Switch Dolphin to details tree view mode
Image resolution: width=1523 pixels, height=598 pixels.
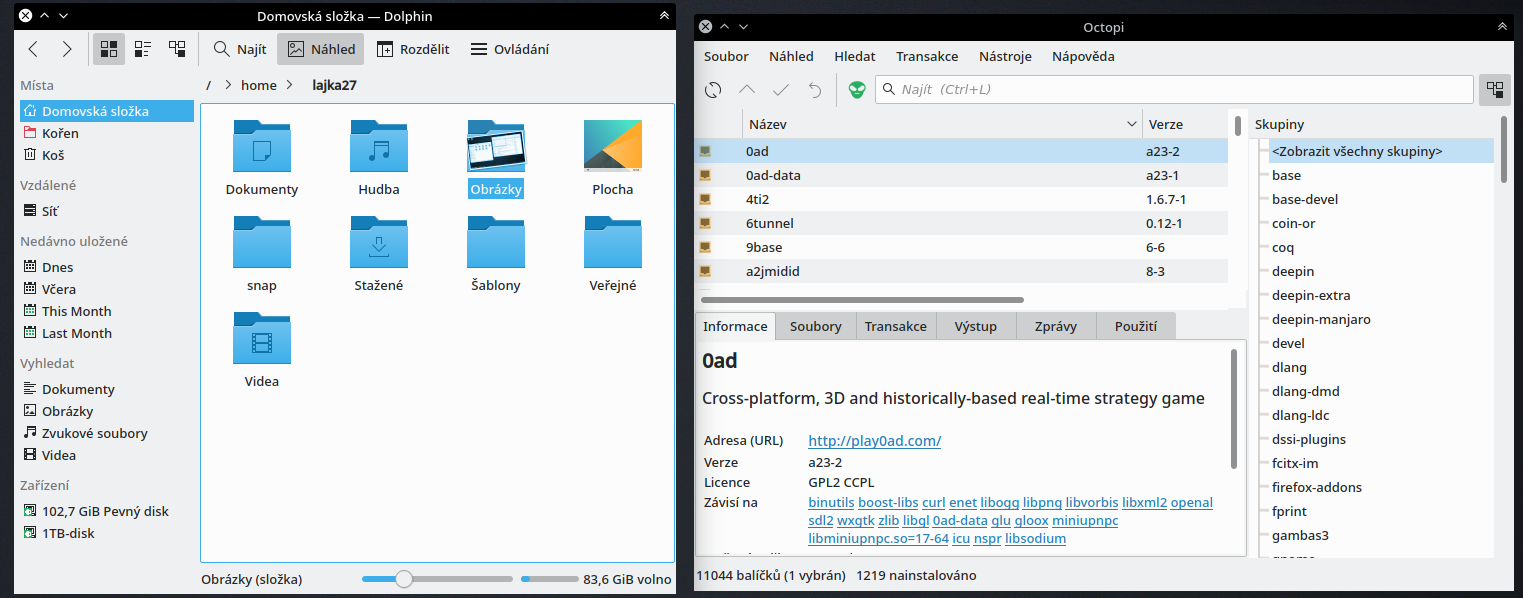[177, 49]
